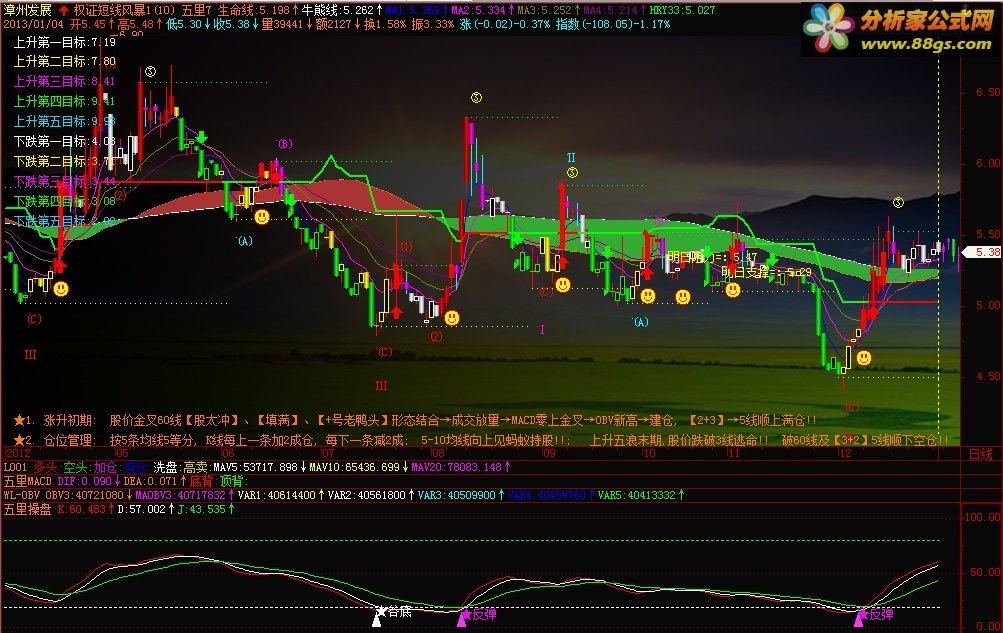Click the 6.50 price axis label
The image size is (1003, 633).
click(988, 92)
